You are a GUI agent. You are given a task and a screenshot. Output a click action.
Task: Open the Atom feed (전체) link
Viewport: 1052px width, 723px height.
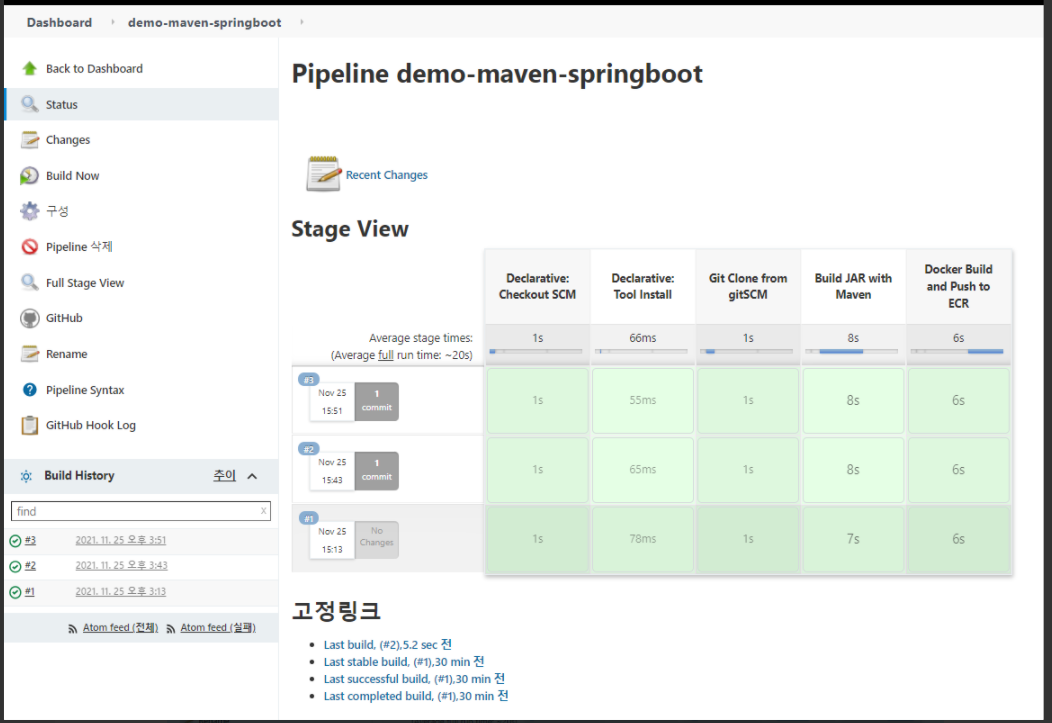coord(121,628)
